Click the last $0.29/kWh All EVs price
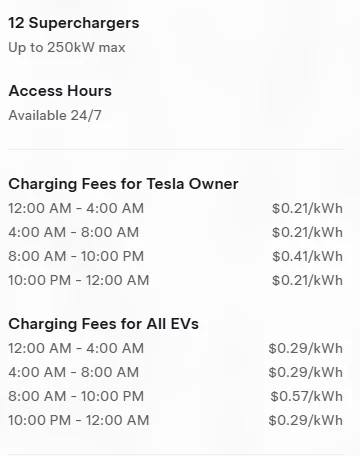Screen dimensions: 360x456 point(306,420)
